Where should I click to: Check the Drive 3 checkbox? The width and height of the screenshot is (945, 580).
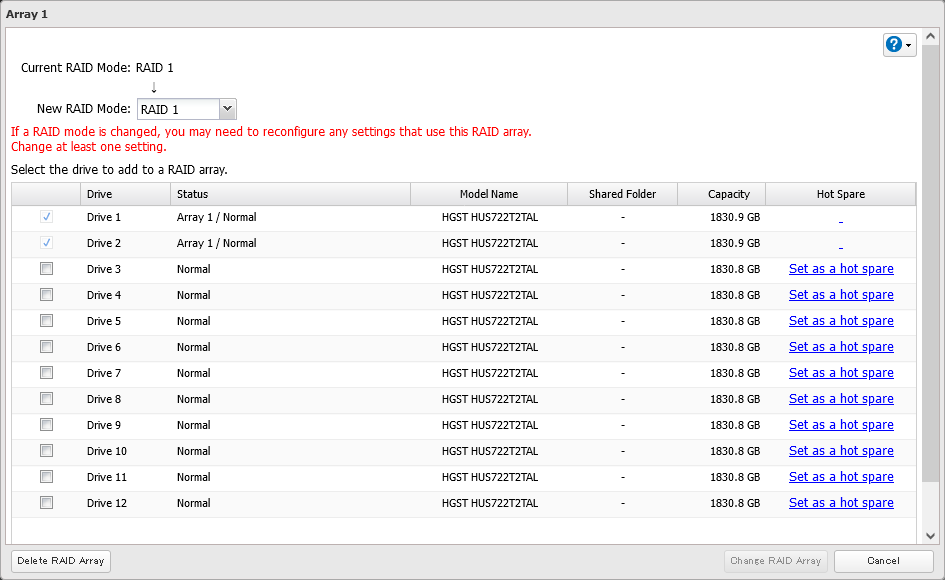[x=46, y=269]
